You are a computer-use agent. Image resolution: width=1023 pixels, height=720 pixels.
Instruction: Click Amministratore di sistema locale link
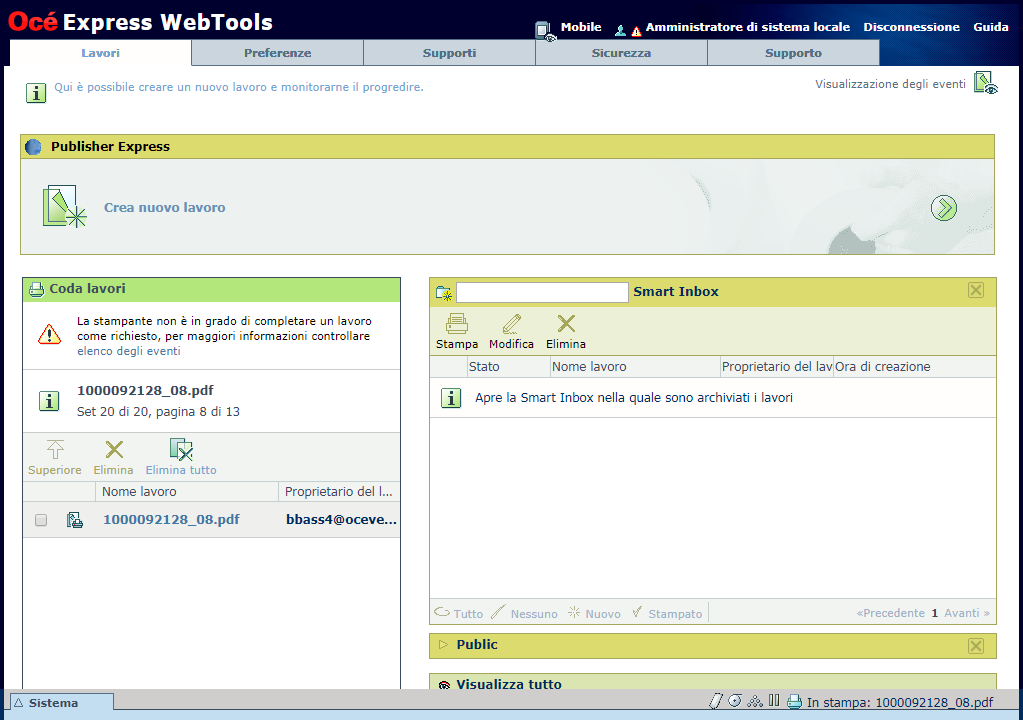point(748,27)
